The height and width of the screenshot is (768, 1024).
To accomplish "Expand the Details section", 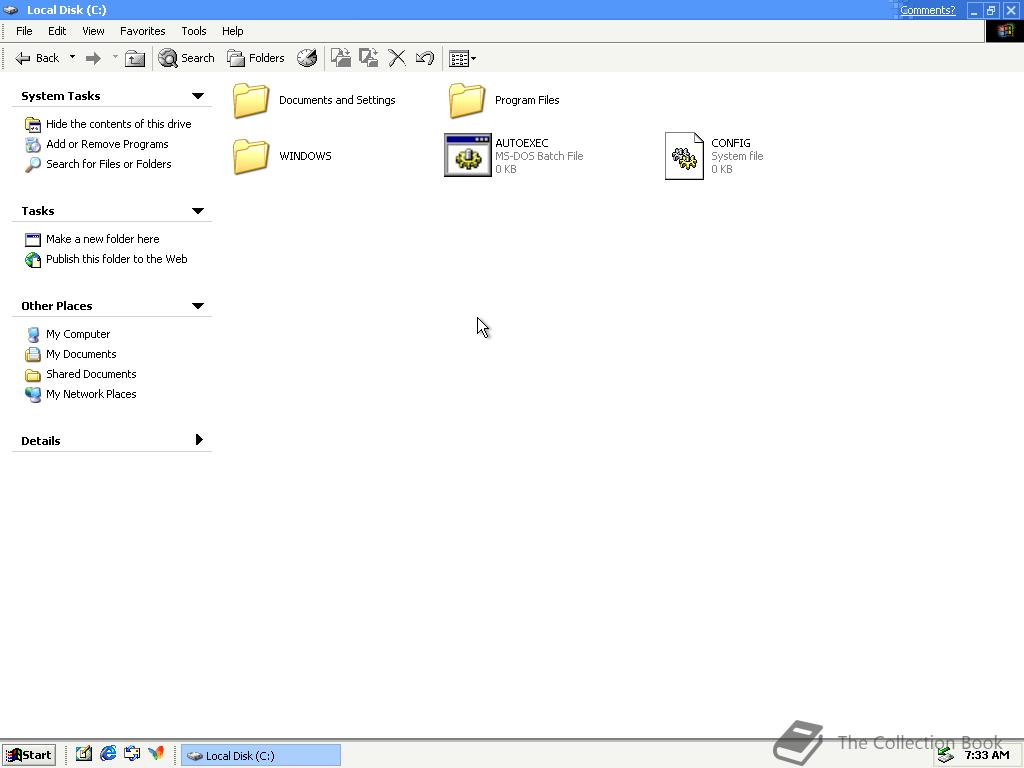I will tap(199, 440).
